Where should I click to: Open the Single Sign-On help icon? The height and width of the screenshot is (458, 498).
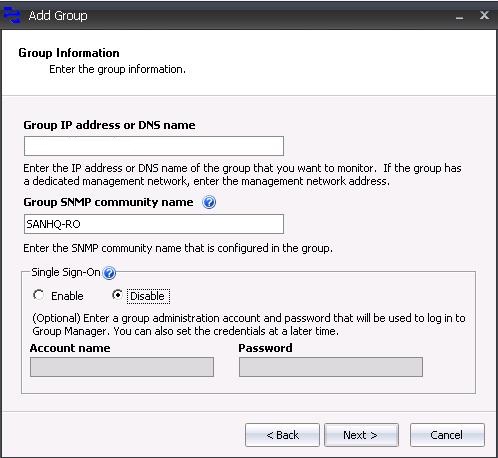tap(109, 273)
